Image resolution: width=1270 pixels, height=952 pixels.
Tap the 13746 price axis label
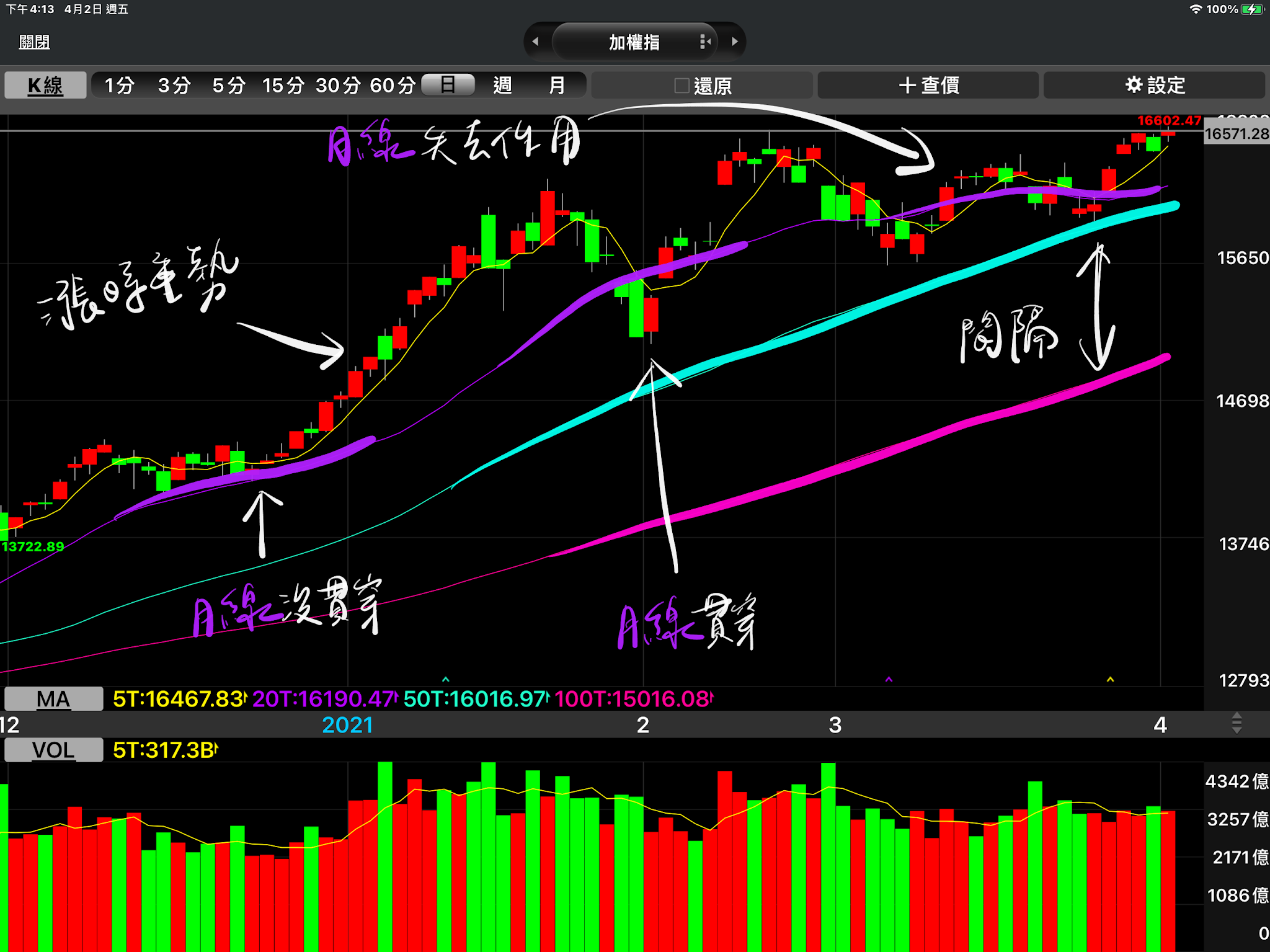click(x=1243, y=544)
